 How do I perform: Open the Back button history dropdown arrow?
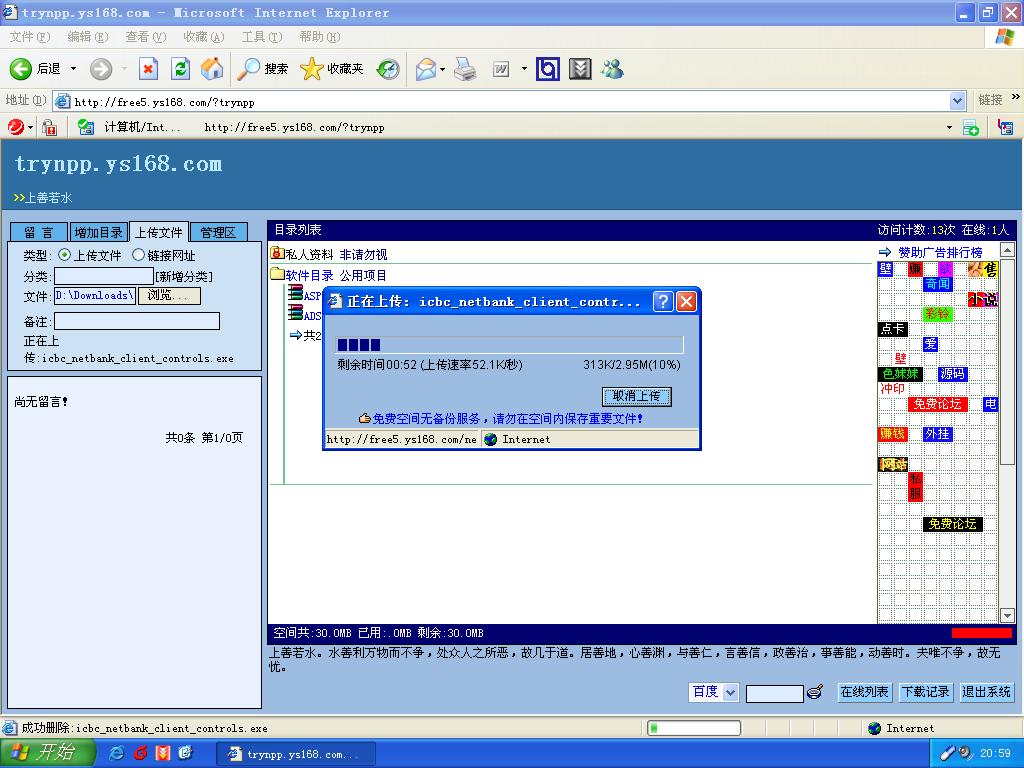[73, 69]
